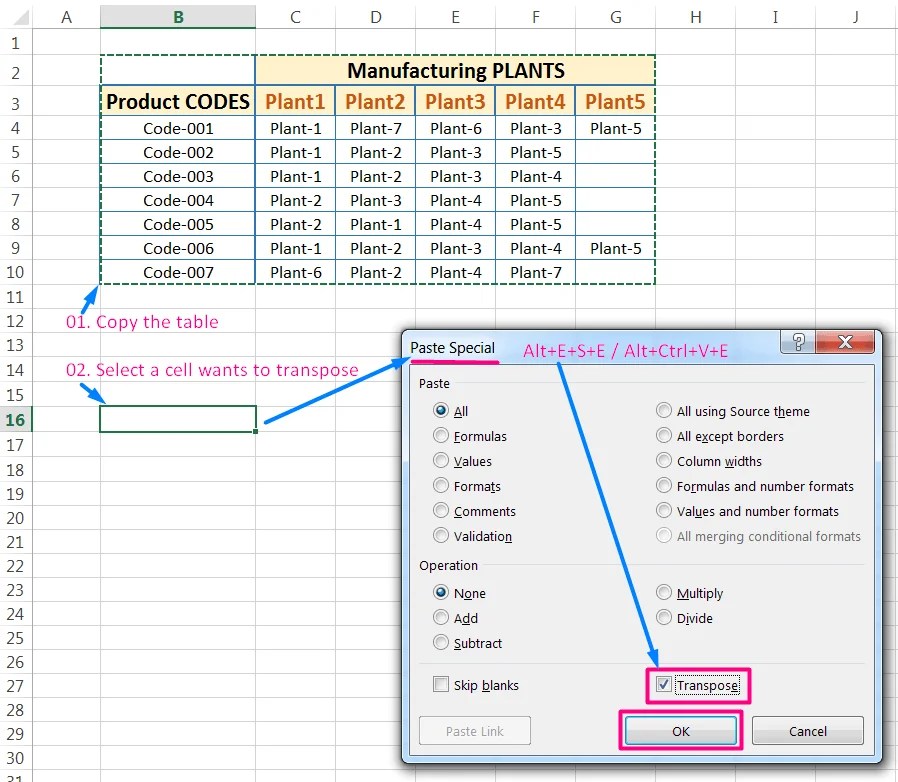Viewport: 898px width, 782px height.
Task: Click the OK button
Action: click(x=680, y=731)
